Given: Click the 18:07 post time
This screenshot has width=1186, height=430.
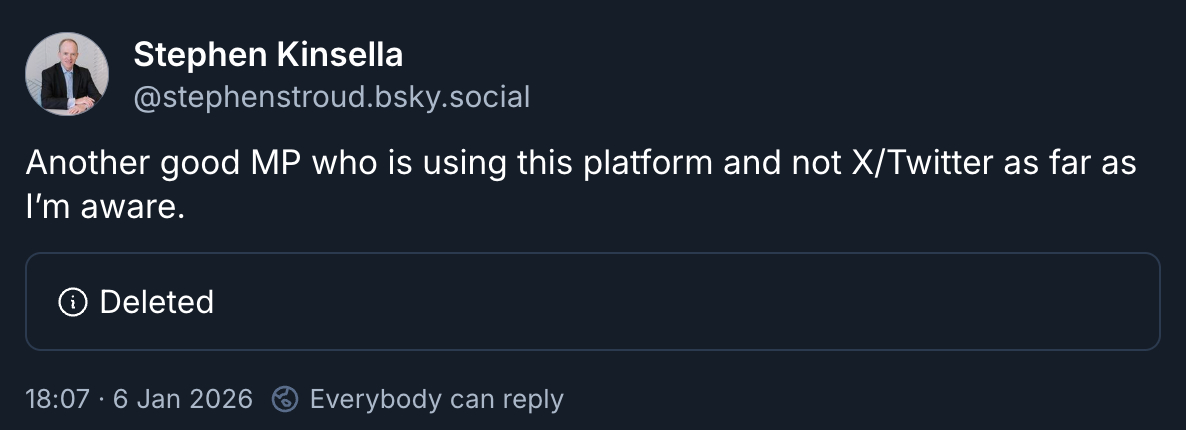Looking at the screenshot, I should (57, 399).
